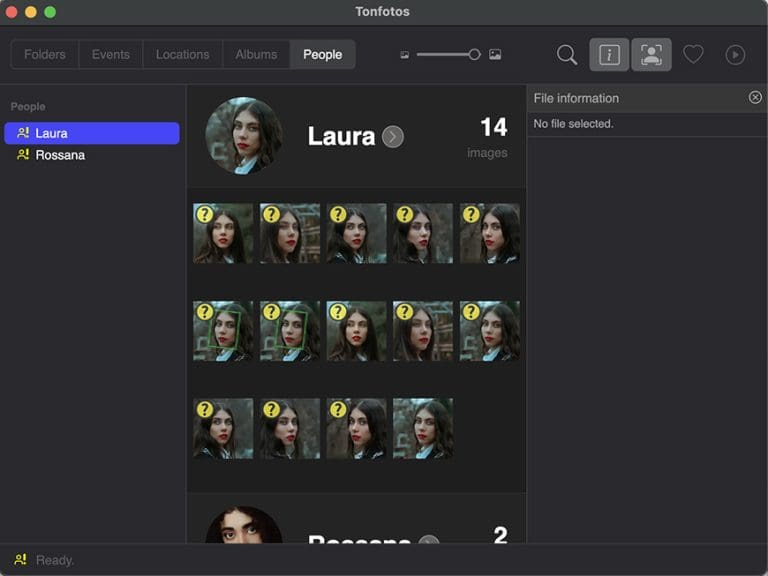Image resolution: width=768 pixels, height=576 pixels.
Task: Click question badge on first thumbnail, third row
Action: tap(205, 409)
